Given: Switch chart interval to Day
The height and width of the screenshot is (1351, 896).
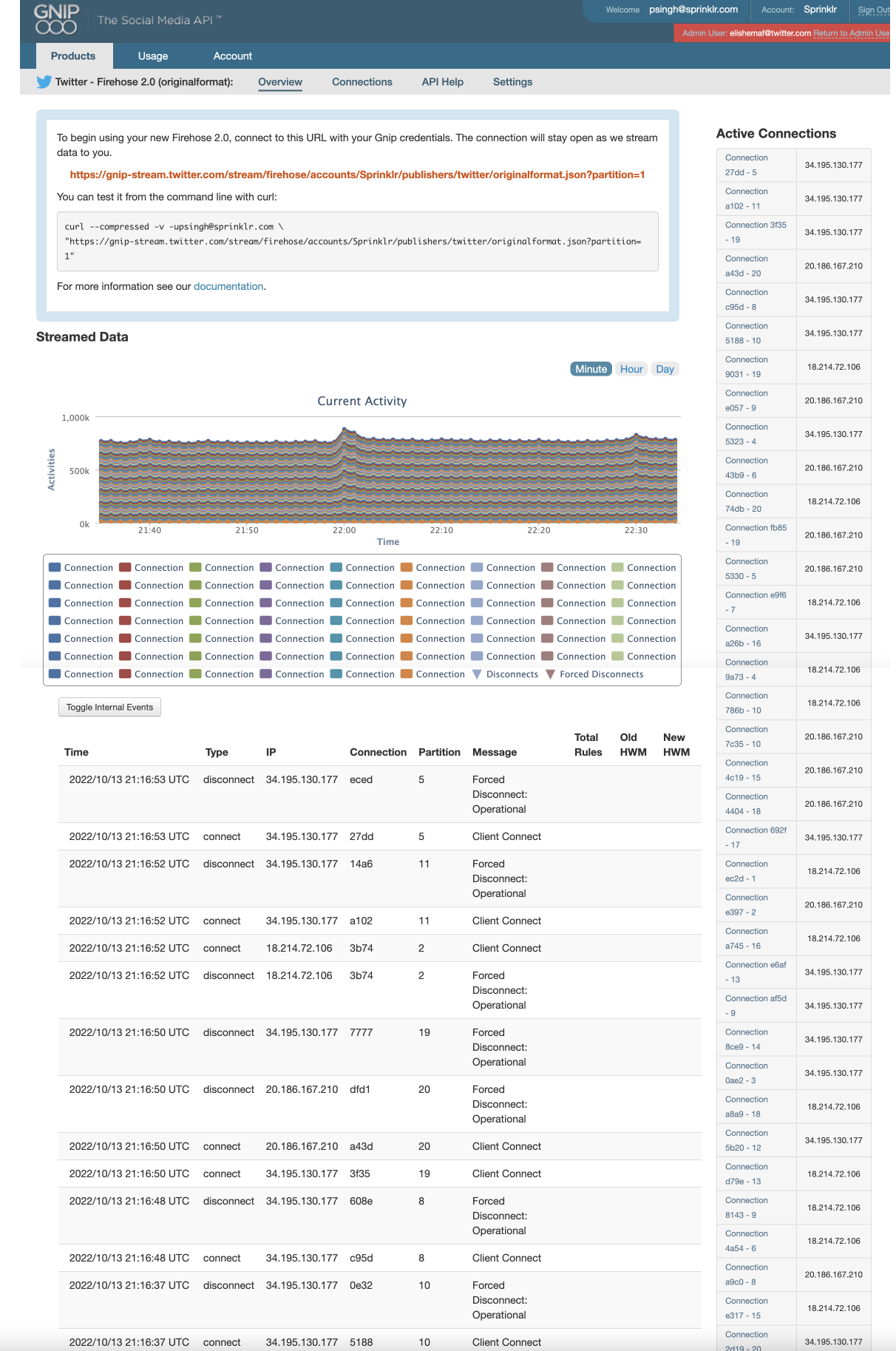Looking at the screenshot, I should [x=665, y=370].
